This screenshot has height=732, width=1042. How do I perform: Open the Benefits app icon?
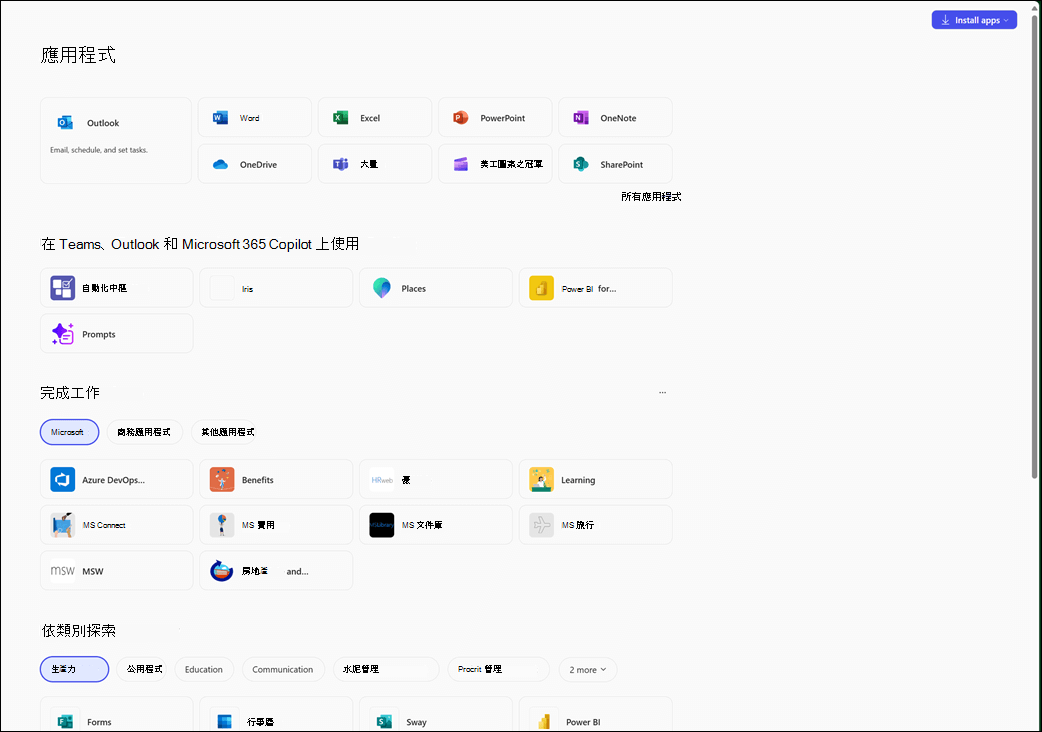(222, 479)
